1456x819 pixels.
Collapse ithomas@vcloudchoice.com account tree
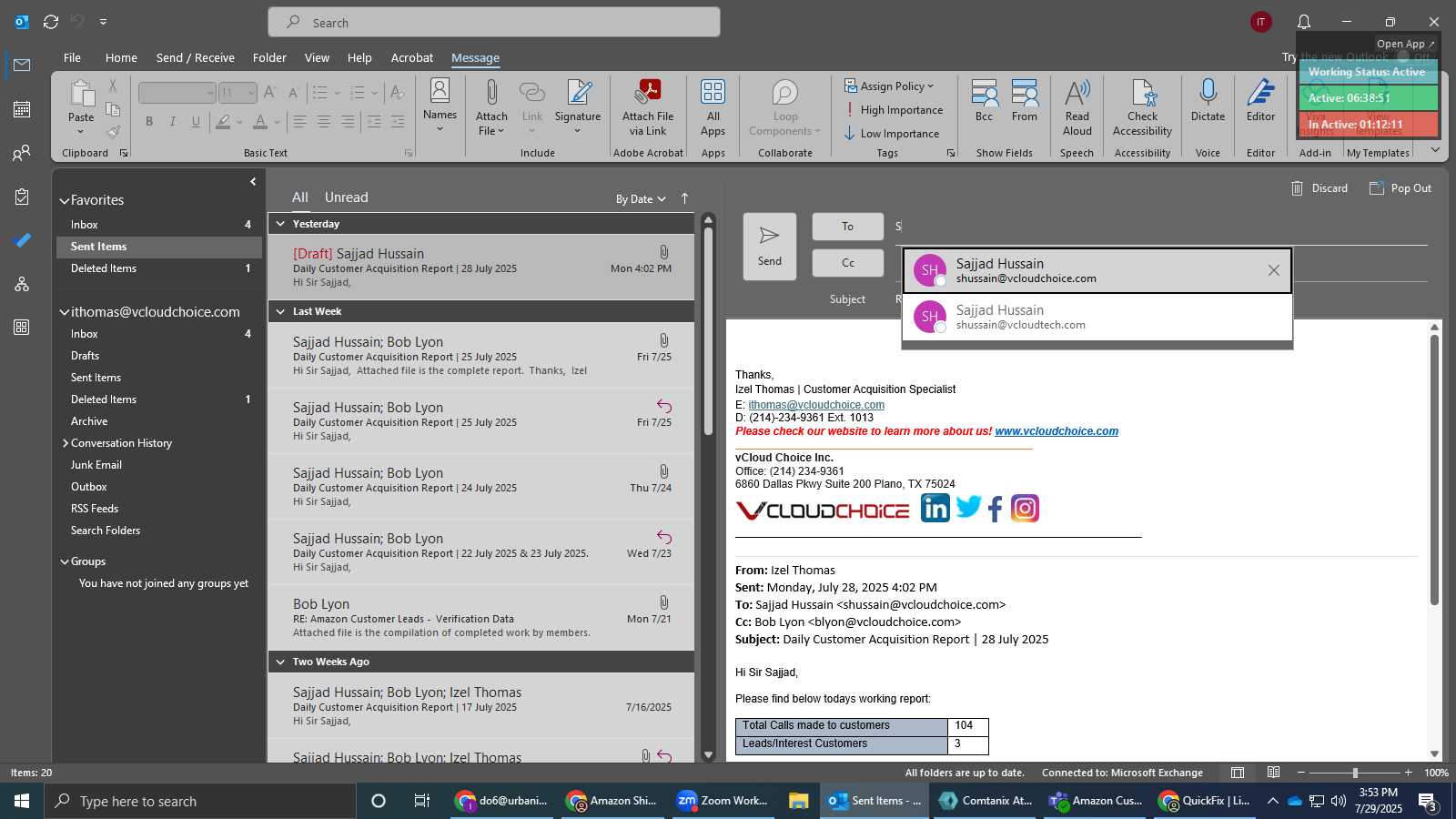coord(65,312)
